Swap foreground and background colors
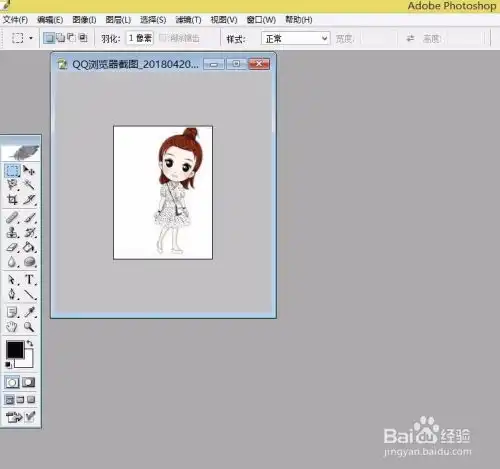The height and width of the screenshot is (469, 500). coord(30,343)
